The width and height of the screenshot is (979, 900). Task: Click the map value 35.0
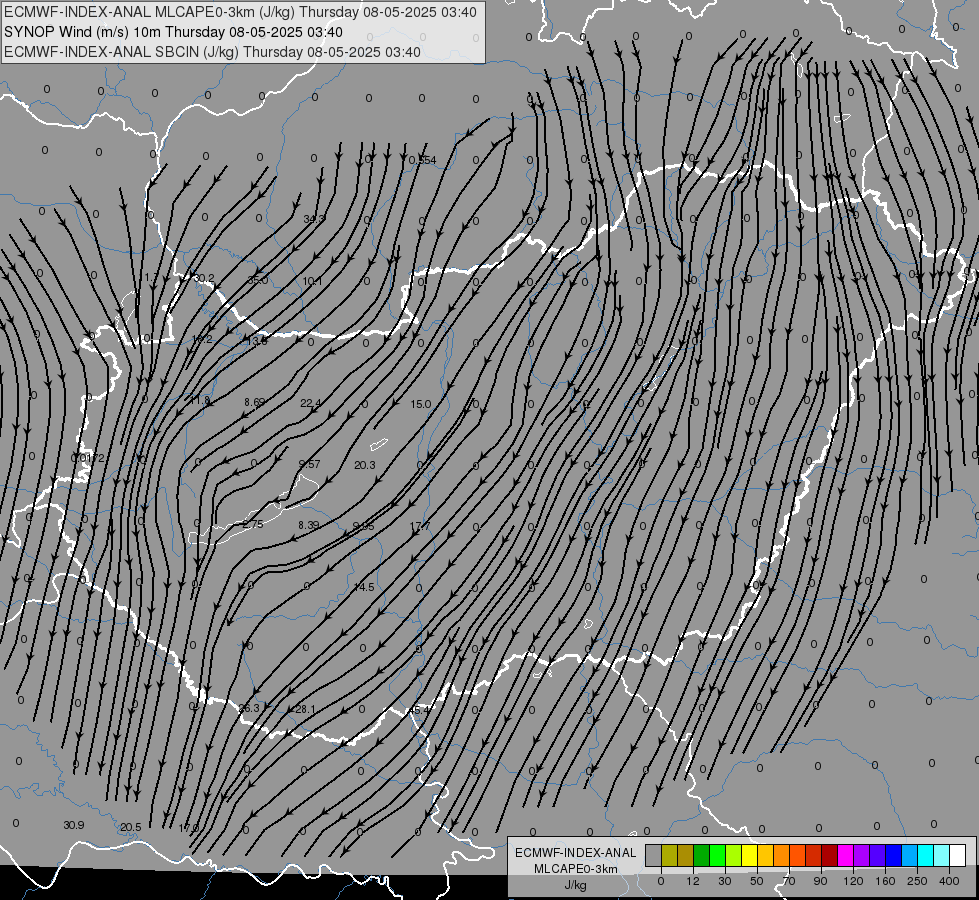coord(258,280)
